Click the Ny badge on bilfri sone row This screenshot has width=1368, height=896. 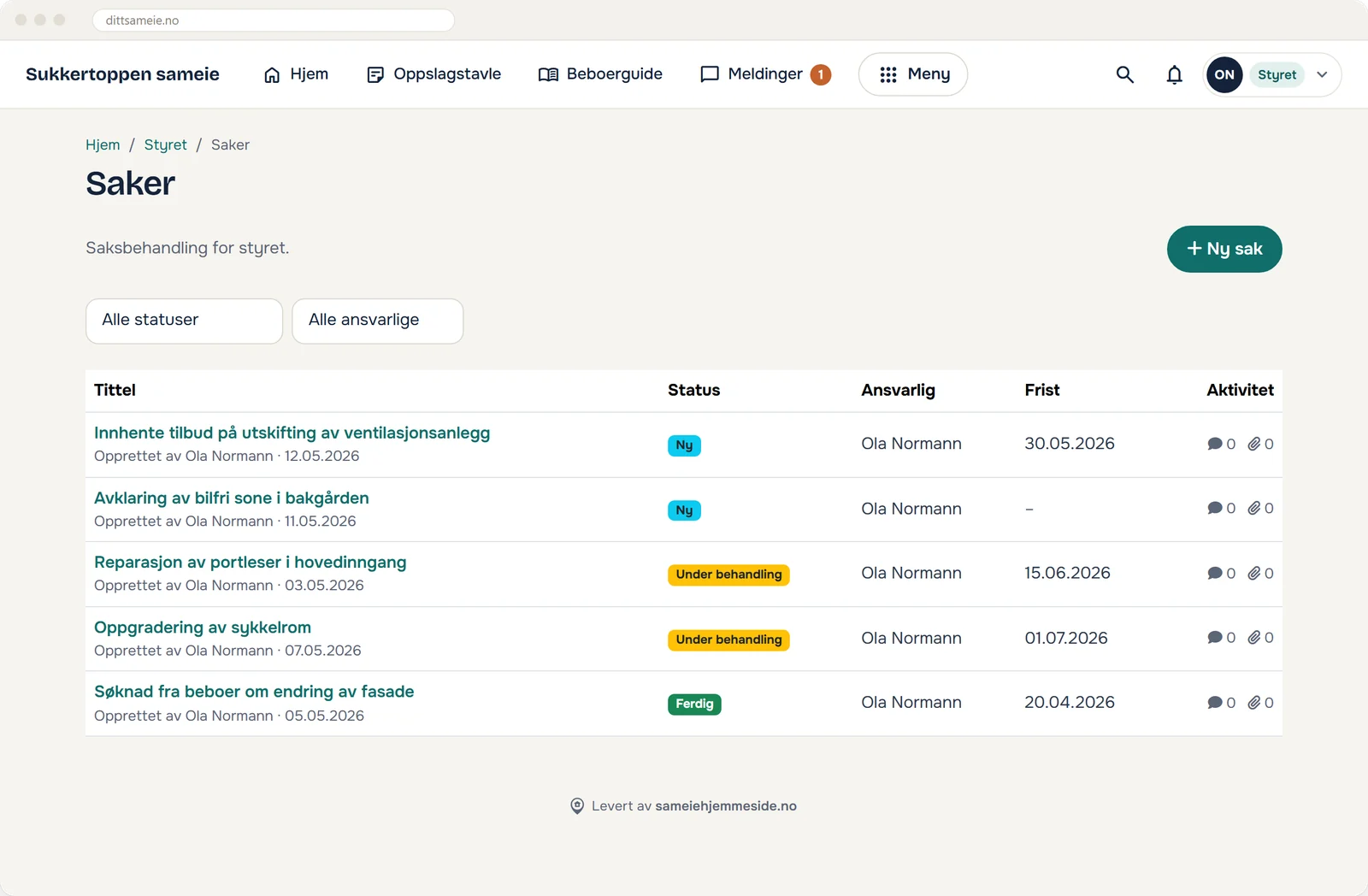(684, 510)
